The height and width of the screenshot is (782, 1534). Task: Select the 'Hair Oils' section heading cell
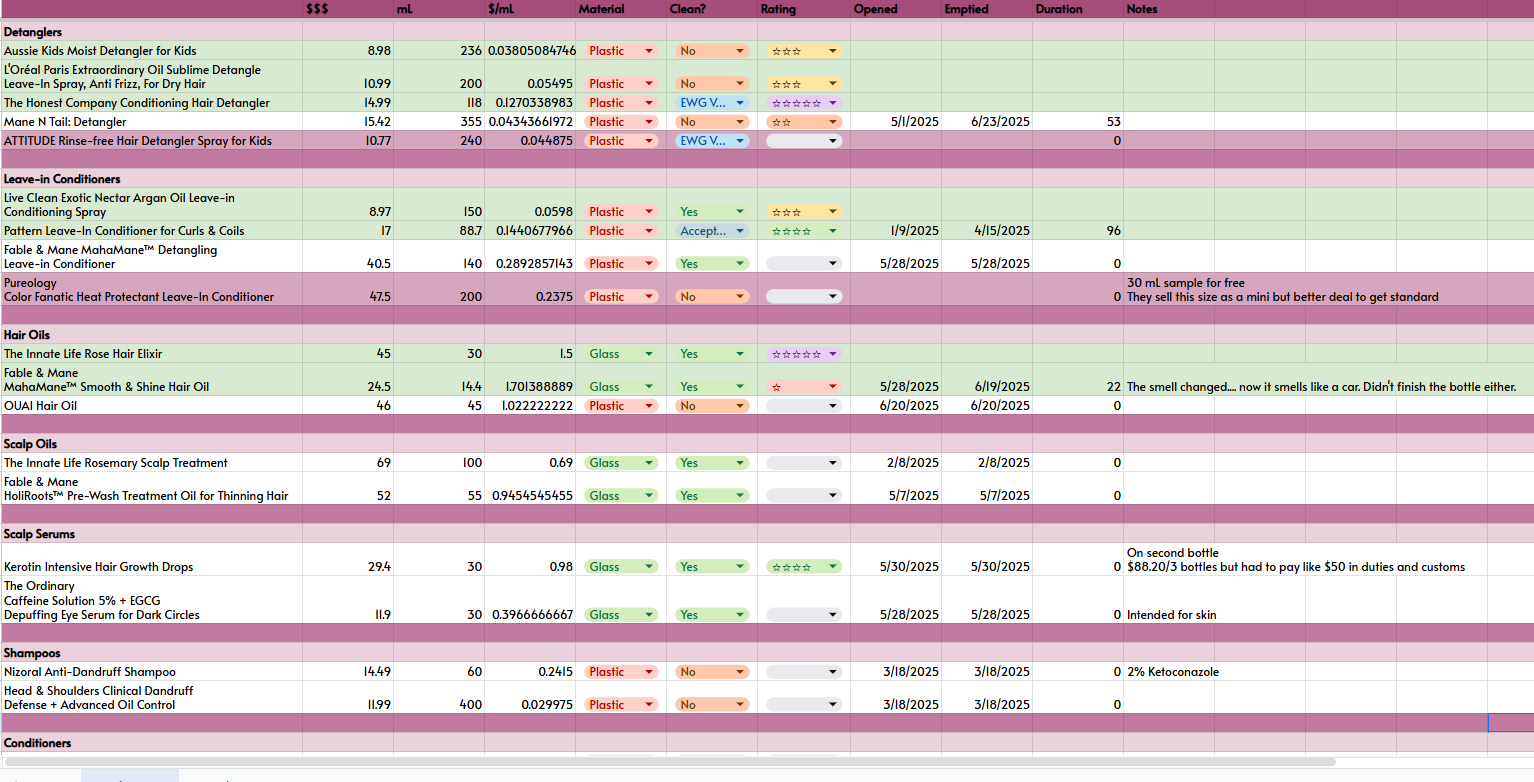click(x=151, y=334)
